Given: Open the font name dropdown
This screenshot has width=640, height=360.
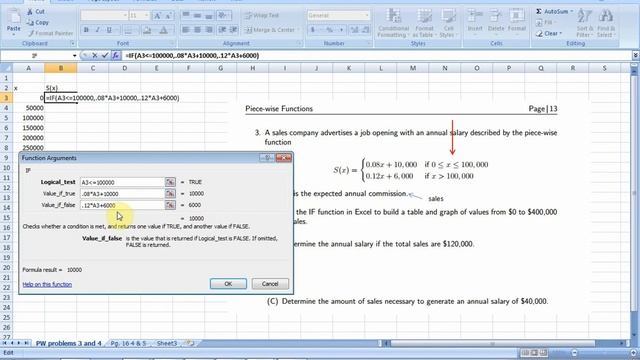Looking at the screenshot, I should point(125,16).
